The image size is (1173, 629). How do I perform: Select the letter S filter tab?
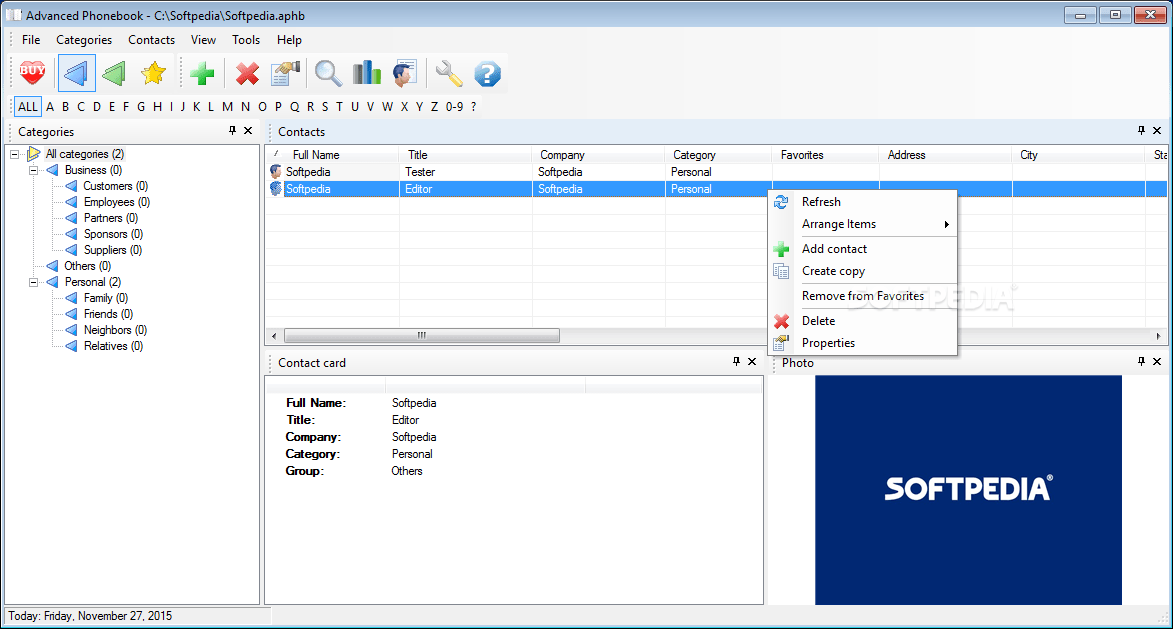coord(324,106)
